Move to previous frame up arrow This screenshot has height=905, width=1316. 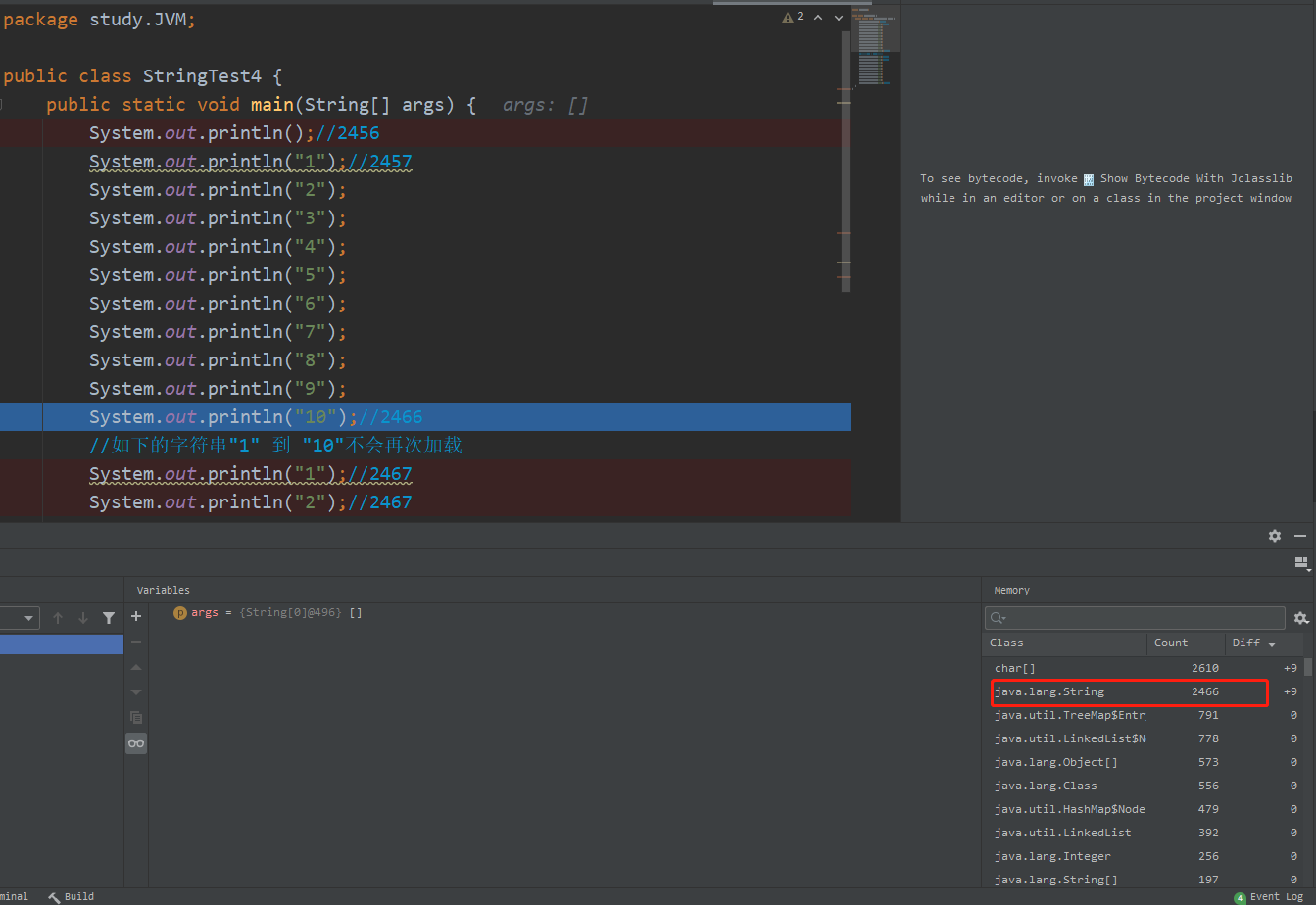click(58, 618)
